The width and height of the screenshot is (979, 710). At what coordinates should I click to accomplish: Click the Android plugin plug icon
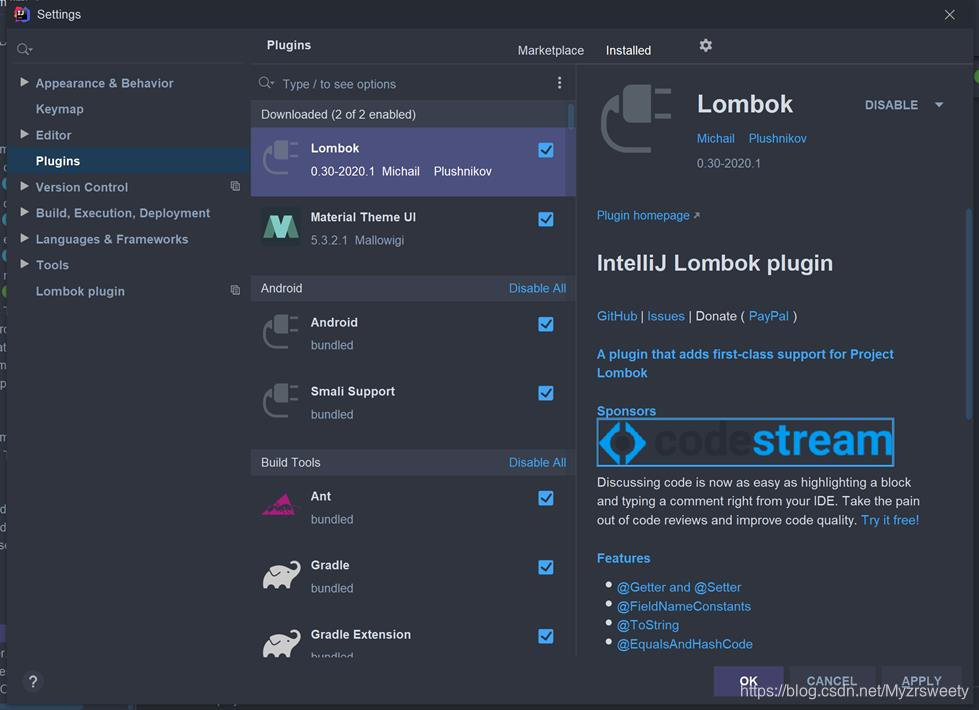280,332
